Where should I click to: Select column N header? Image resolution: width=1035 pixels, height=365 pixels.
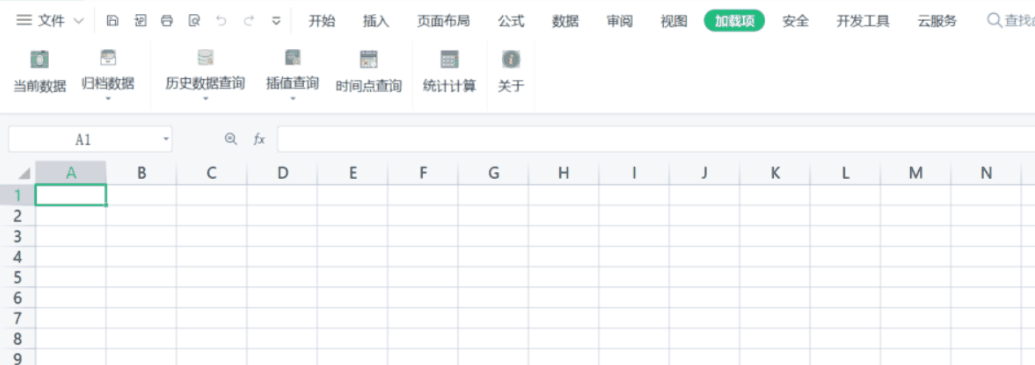[x=986, y=173]
